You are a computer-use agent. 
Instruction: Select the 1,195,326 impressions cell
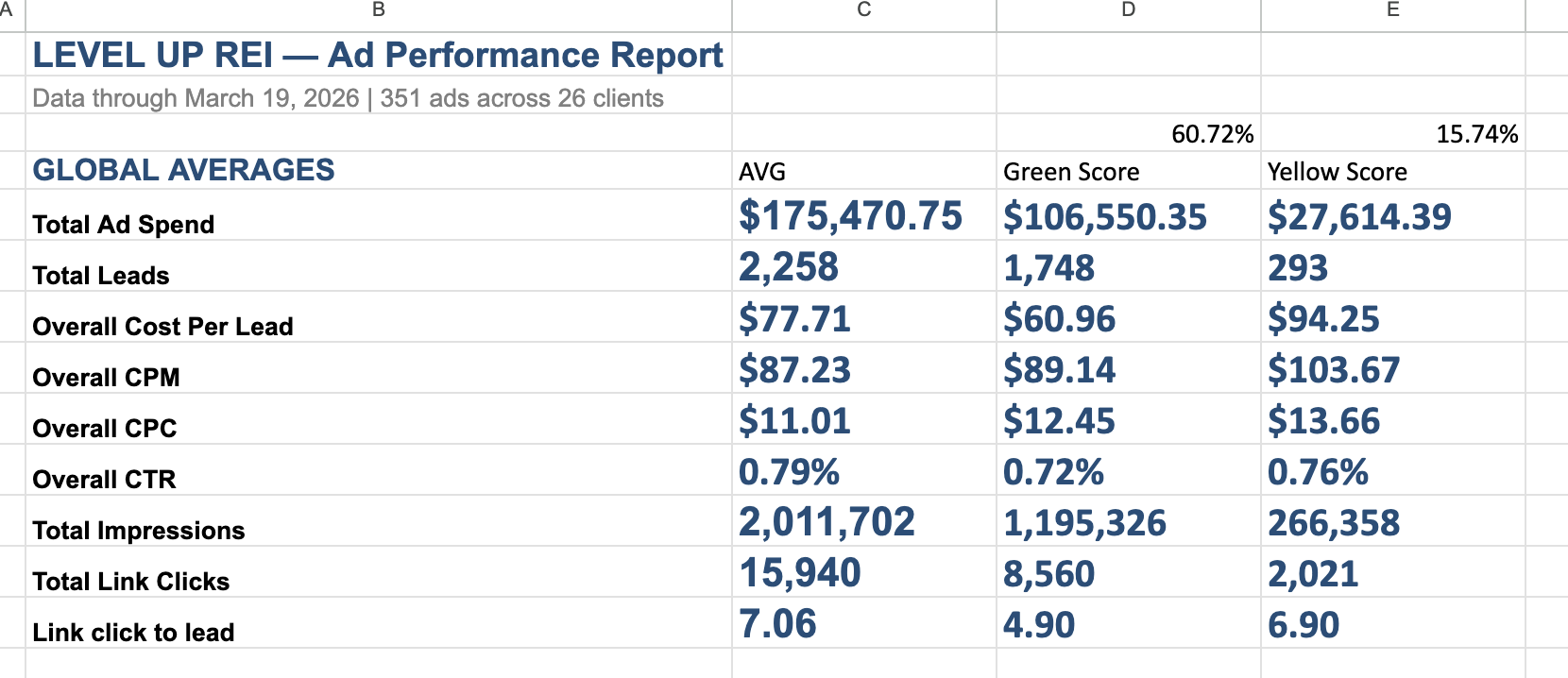tap(1129, 521)
